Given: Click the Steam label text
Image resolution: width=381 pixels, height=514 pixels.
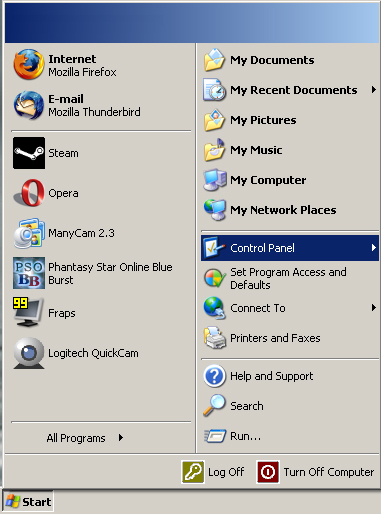Looking at the screenshot, I should click(63, 153).
